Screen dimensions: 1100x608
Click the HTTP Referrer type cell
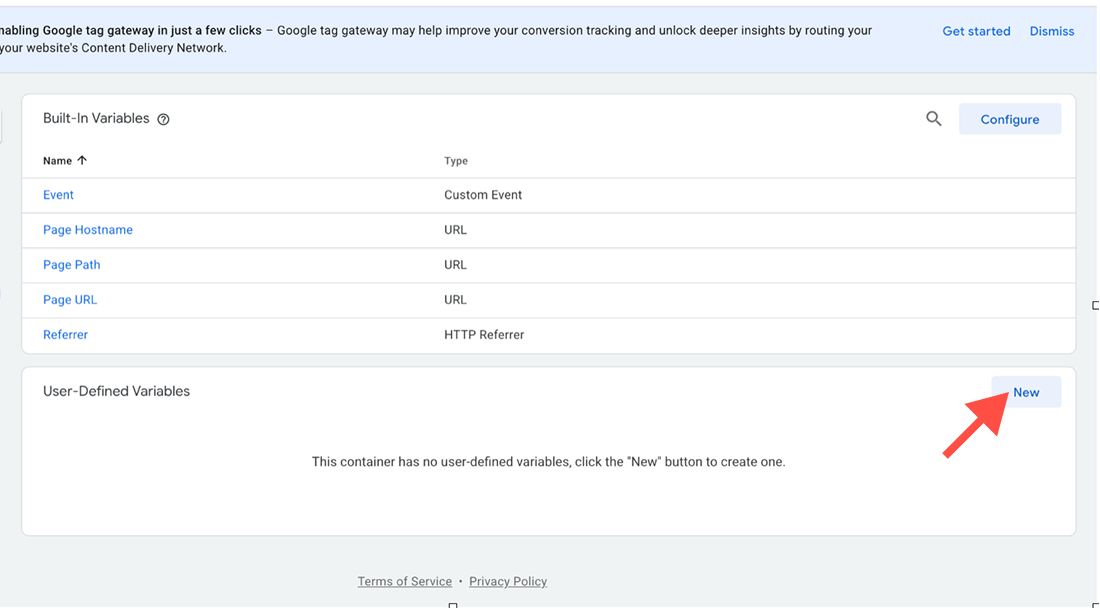pos(484,335)
